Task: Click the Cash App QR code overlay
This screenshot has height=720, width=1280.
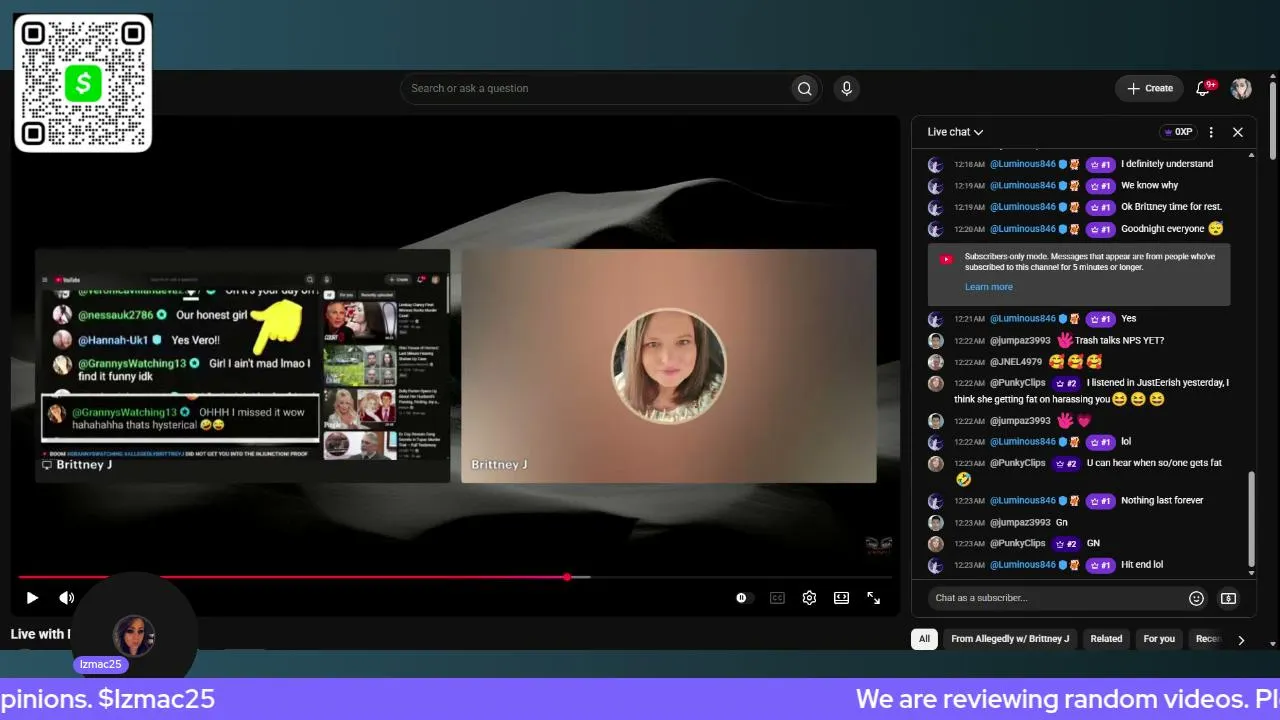Action: coord(83,83)
